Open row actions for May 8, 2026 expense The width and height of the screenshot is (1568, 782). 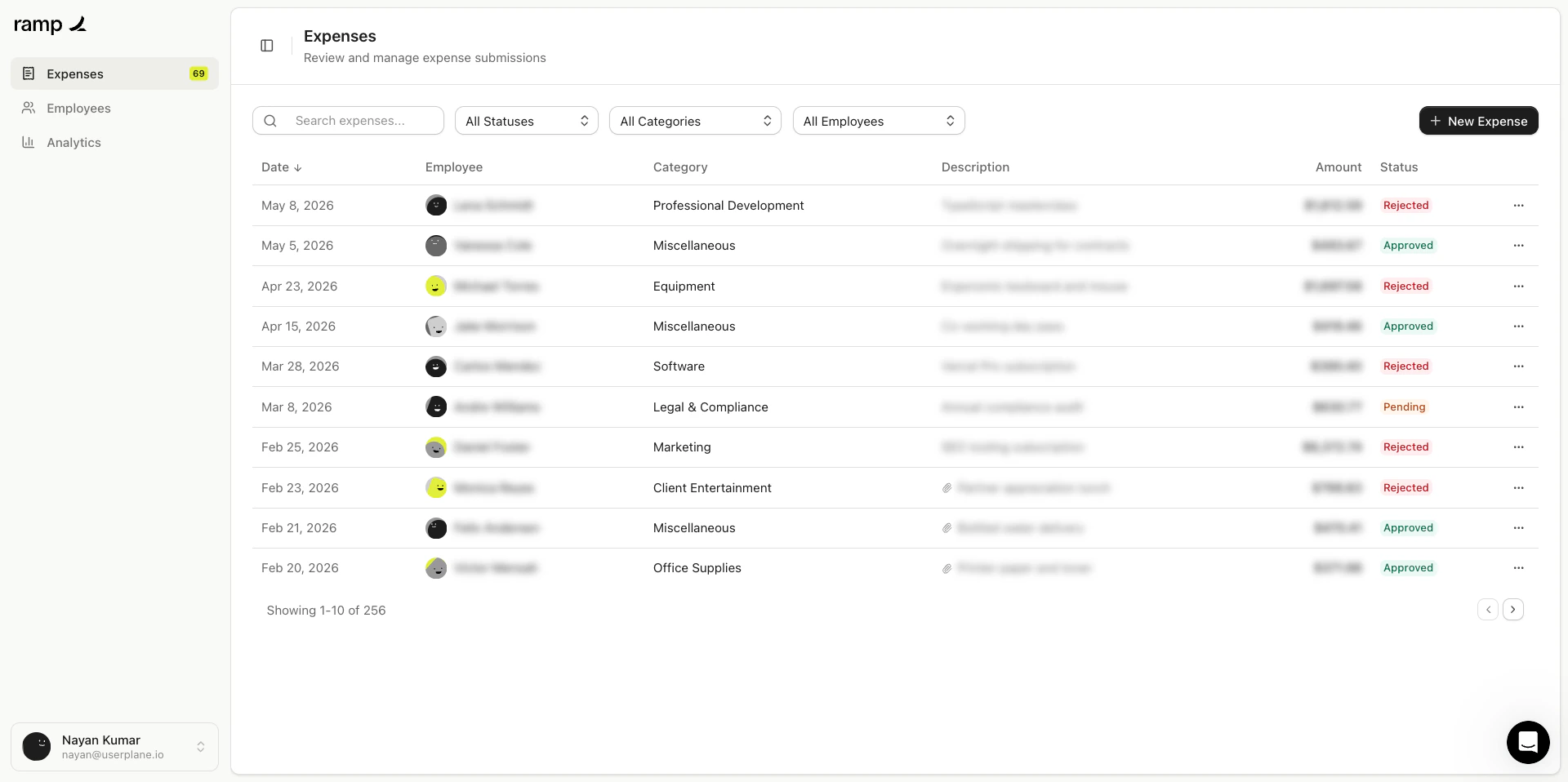[x=1518, y=206]
